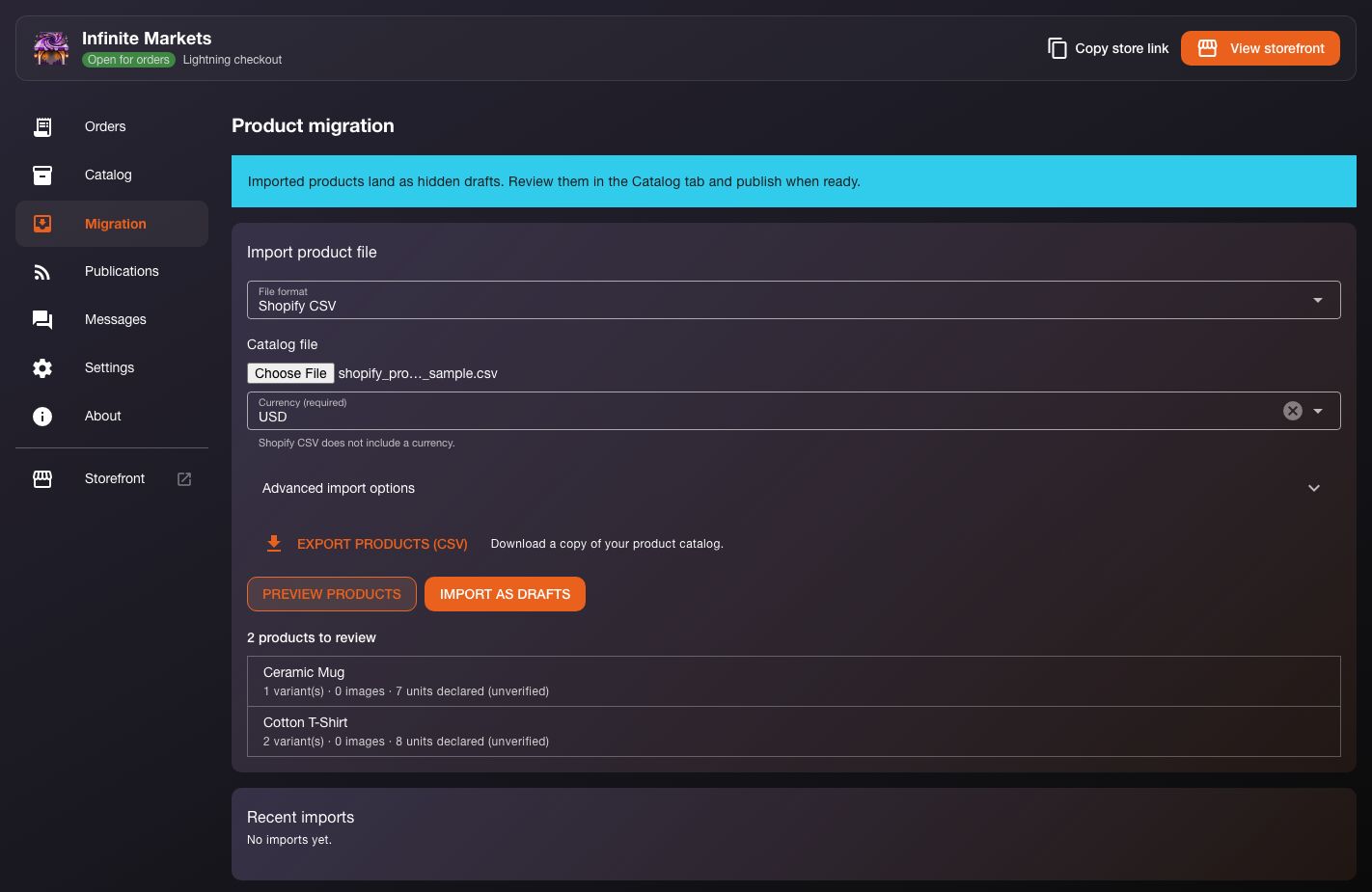Click the download icon before Export Products

(274, 544)
